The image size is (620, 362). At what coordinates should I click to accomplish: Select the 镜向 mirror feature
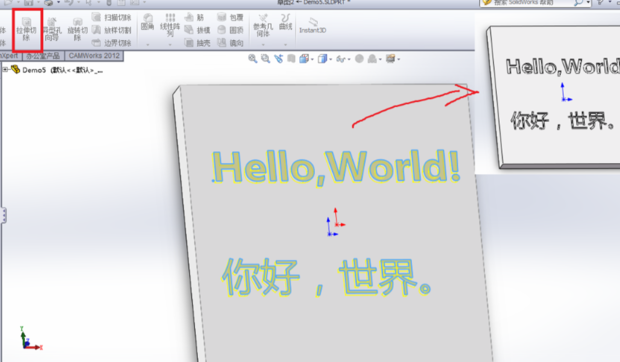230,43
